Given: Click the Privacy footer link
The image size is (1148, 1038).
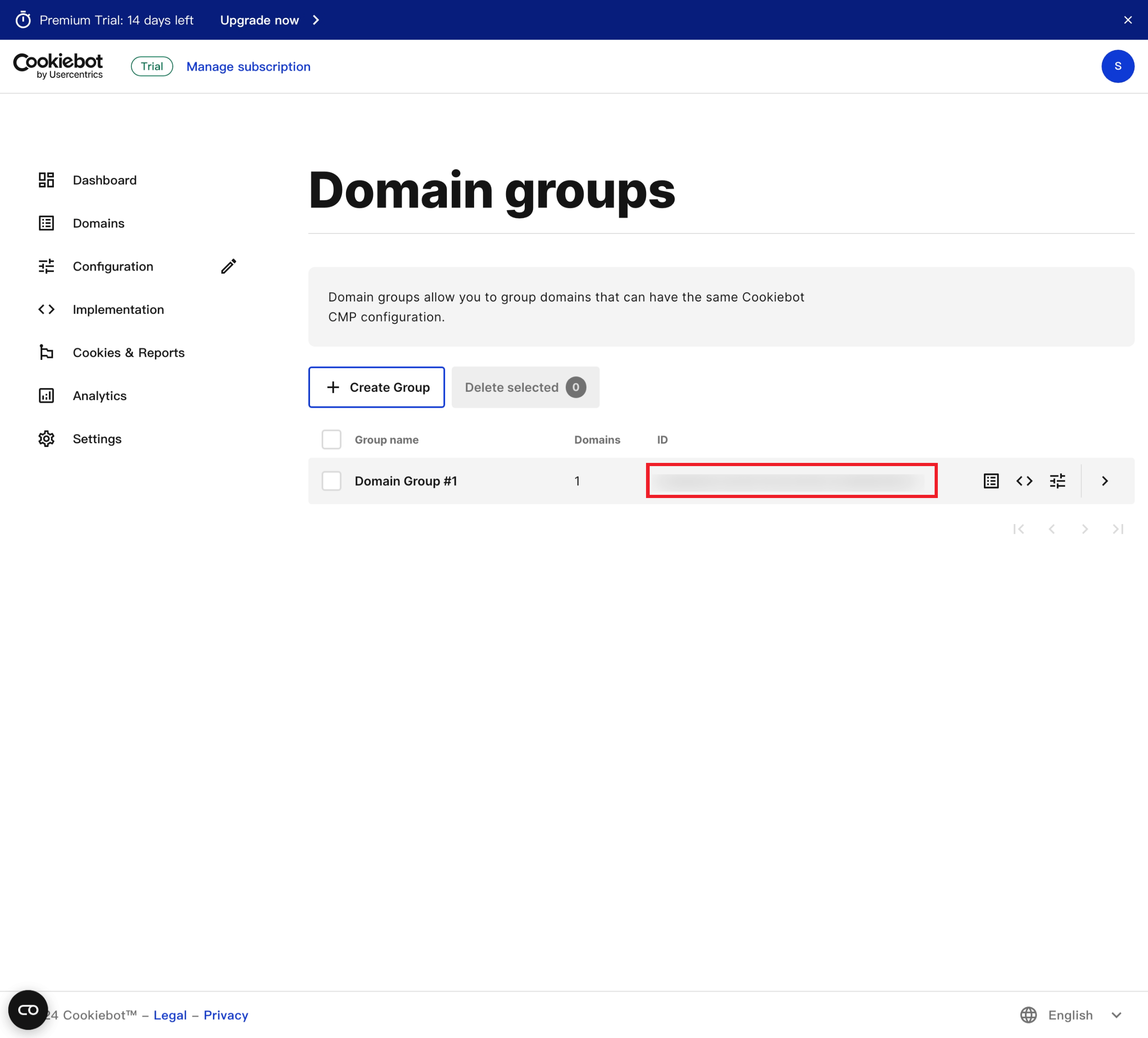Looking at the screenshot, I should pyautogui.click(x=226, y=1015).
